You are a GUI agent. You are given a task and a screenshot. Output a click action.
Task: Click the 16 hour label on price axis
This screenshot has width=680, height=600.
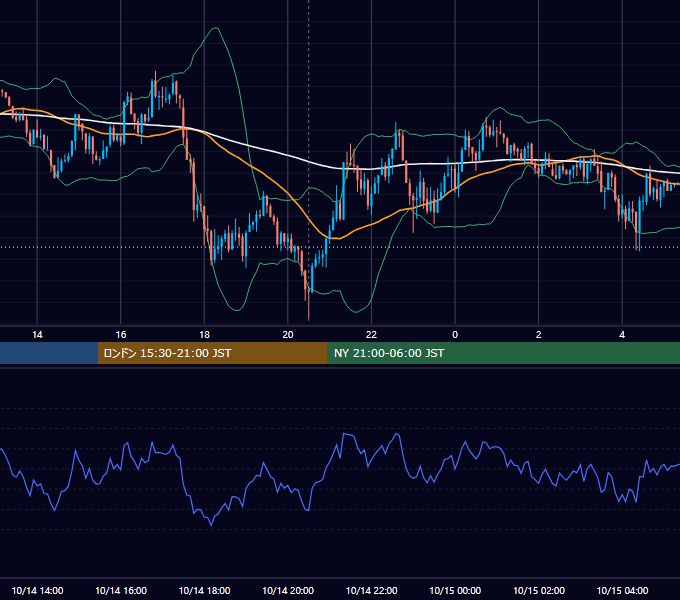[121, 335]
